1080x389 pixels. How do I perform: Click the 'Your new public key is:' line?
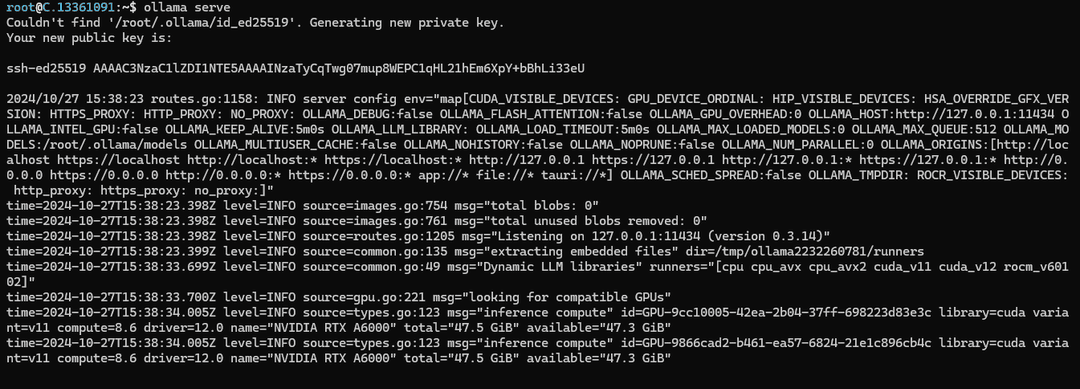click(x=89, y=38)
